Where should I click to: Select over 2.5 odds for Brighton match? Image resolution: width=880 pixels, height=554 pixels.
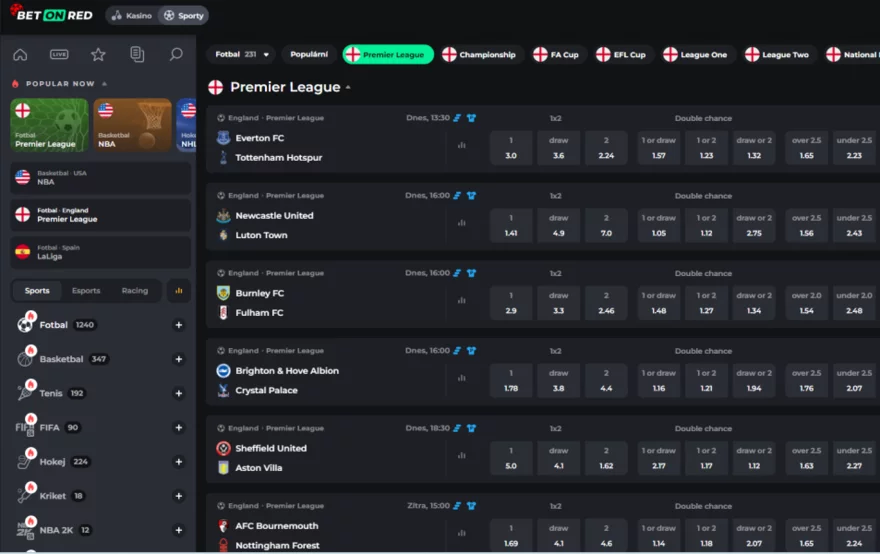pos(806,381)
